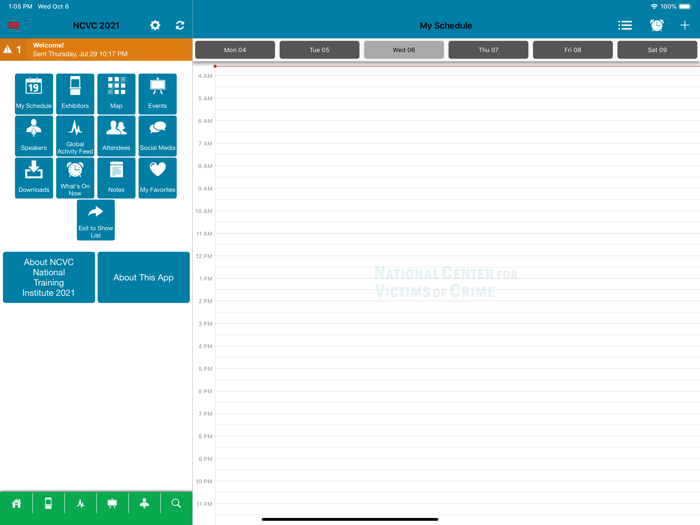Tap exhibitors phone icon in bottom bar
Viewport: 700px width, 525px height.
pos(48,504)
